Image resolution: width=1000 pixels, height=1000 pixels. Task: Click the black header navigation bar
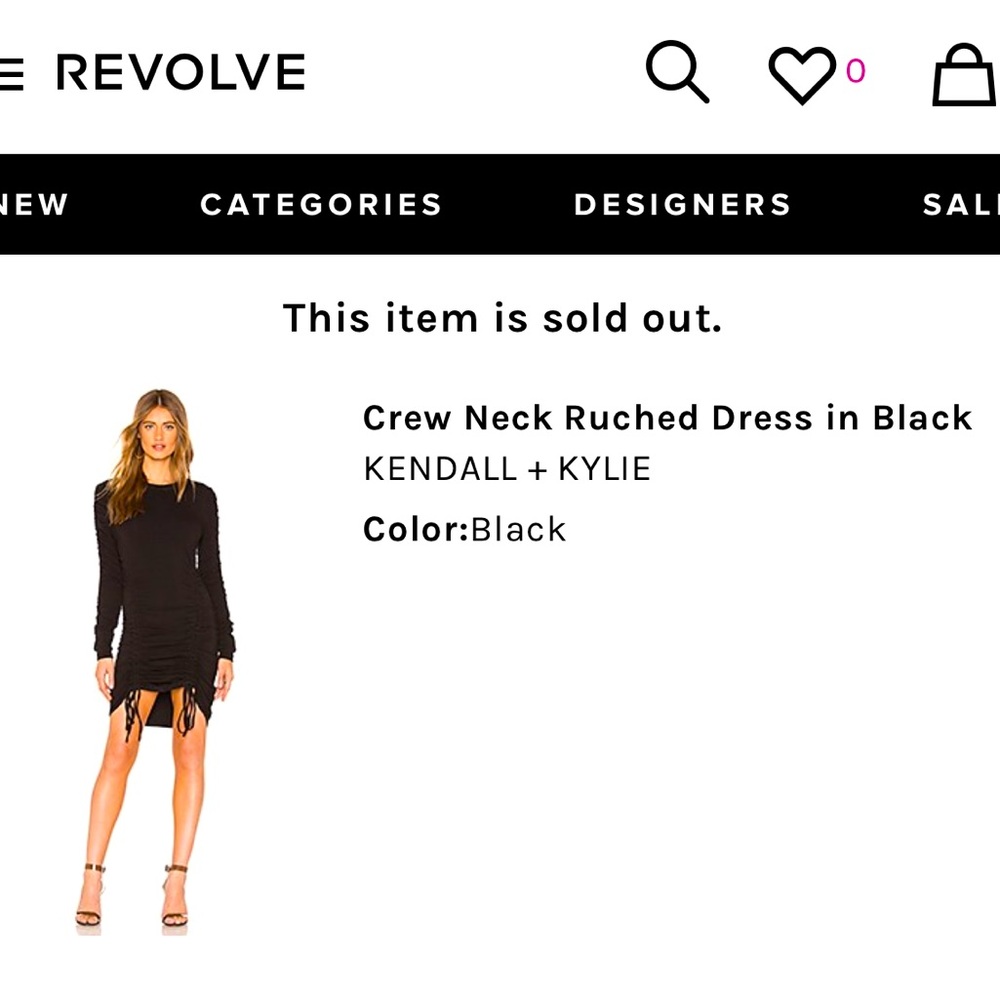click(500, 204)
